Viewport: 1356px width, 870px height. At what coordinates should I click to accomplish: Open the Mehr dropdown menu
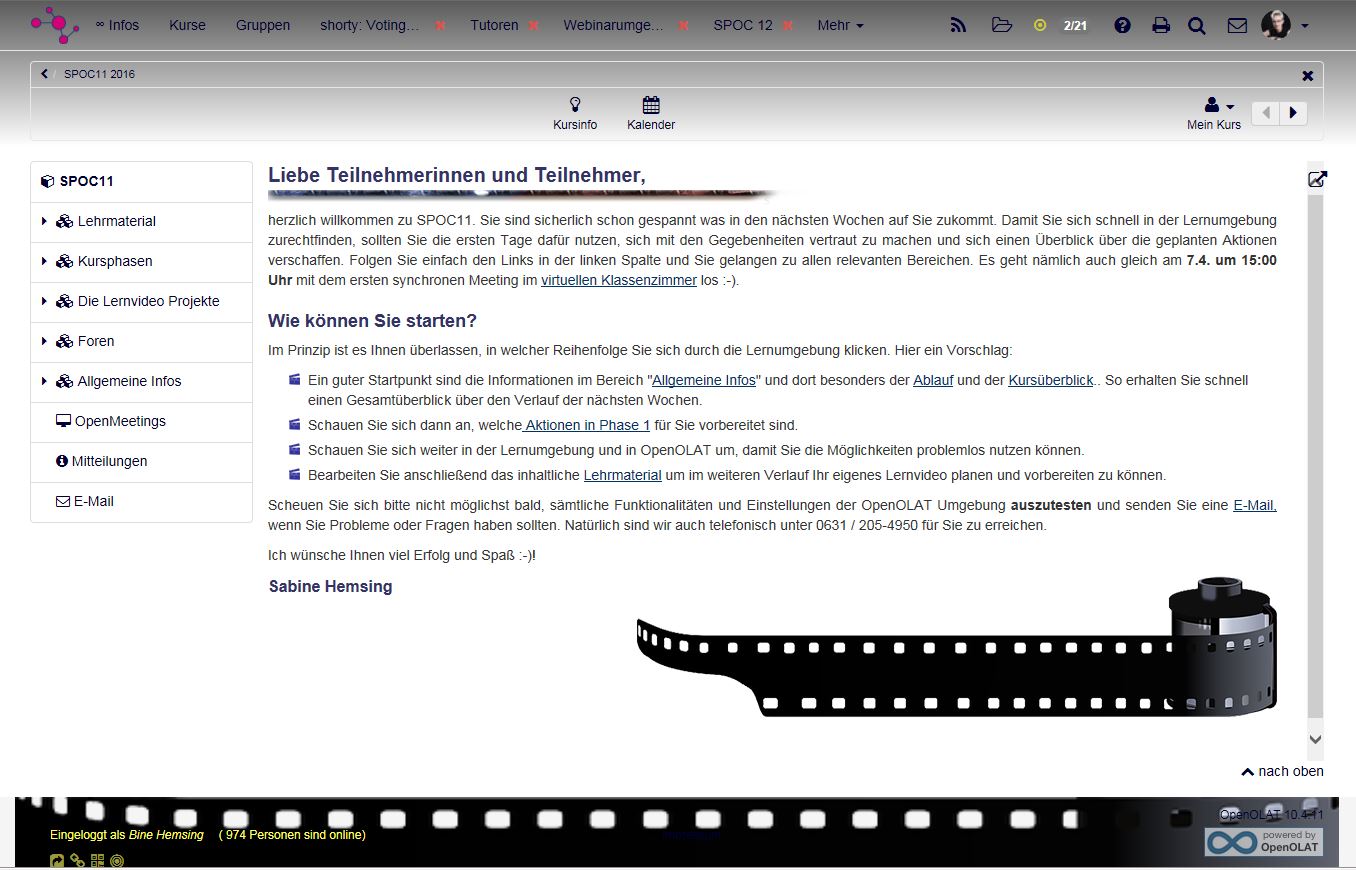coord(840,25)
